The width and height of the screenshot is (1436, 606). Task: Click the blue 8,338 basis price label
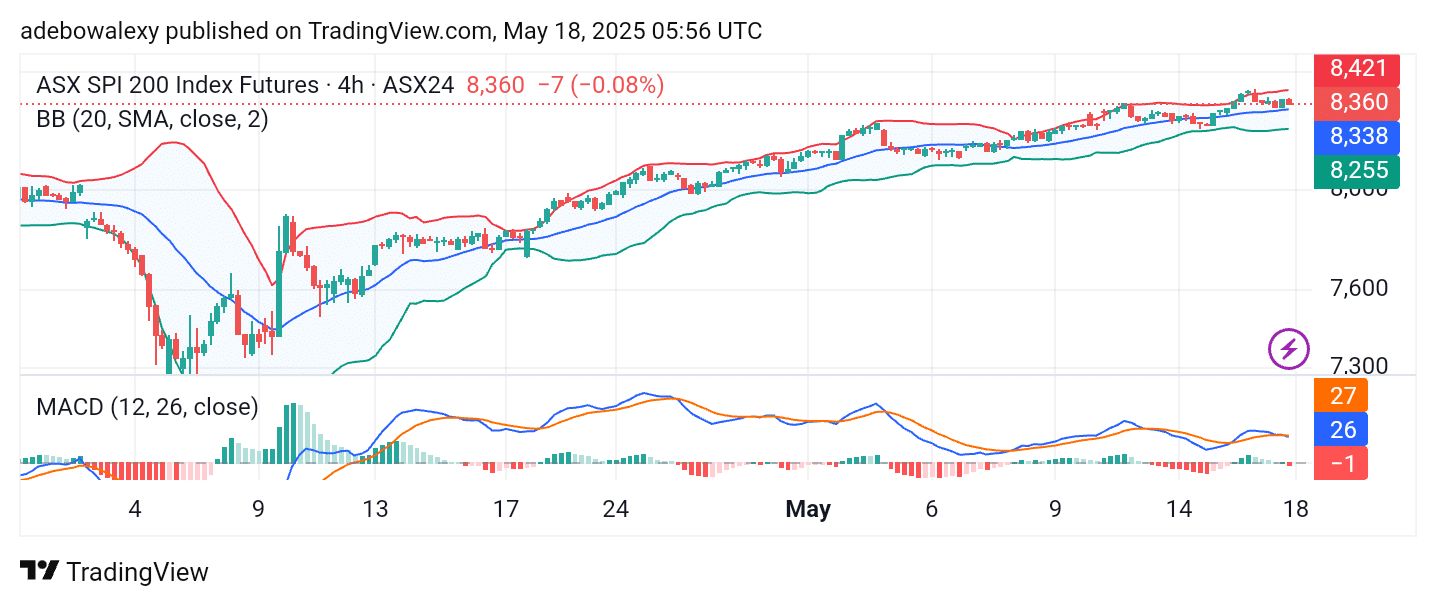1358,137
